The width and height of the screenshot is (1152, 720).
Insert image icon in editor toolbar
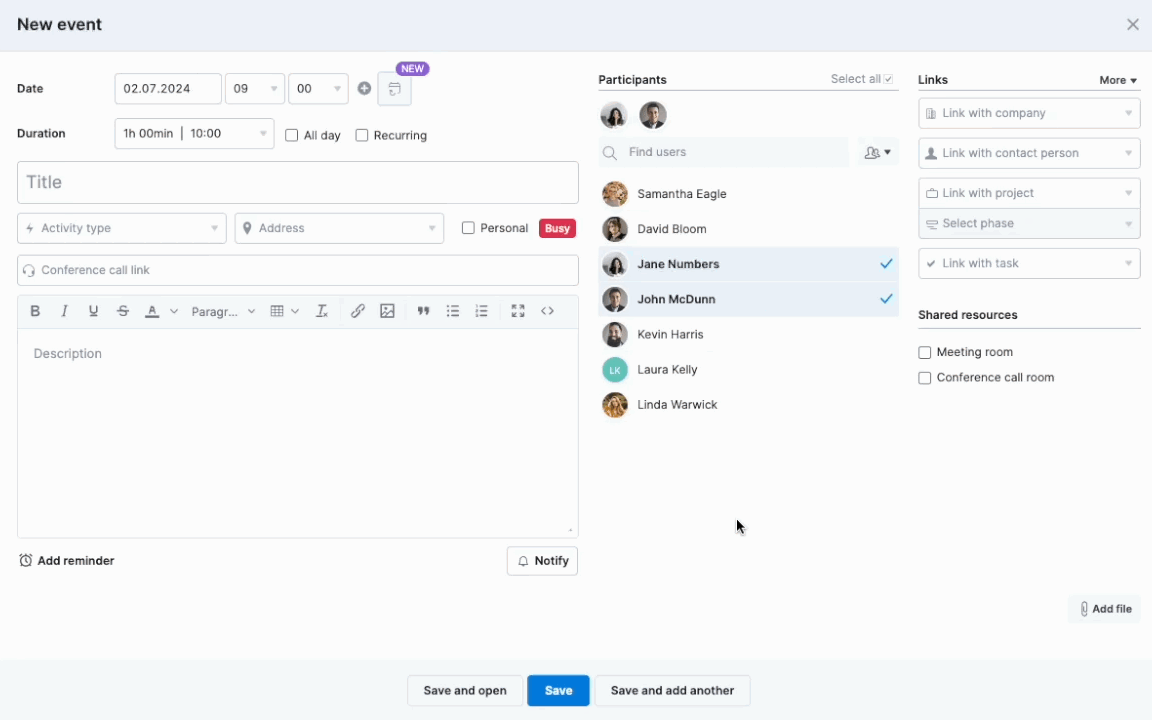pyautogui.click(x=387, y=311)
